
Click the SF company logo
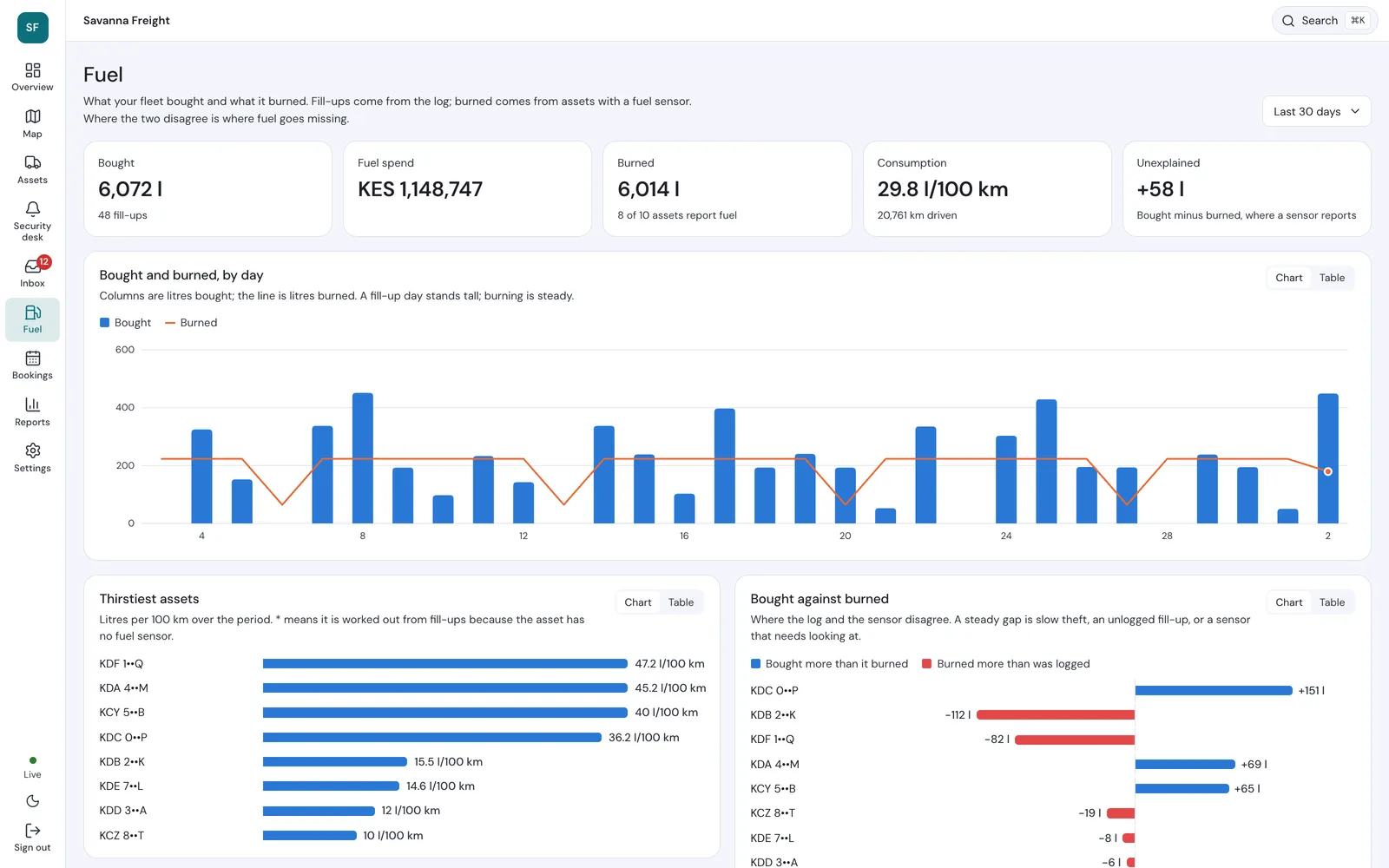32,27
